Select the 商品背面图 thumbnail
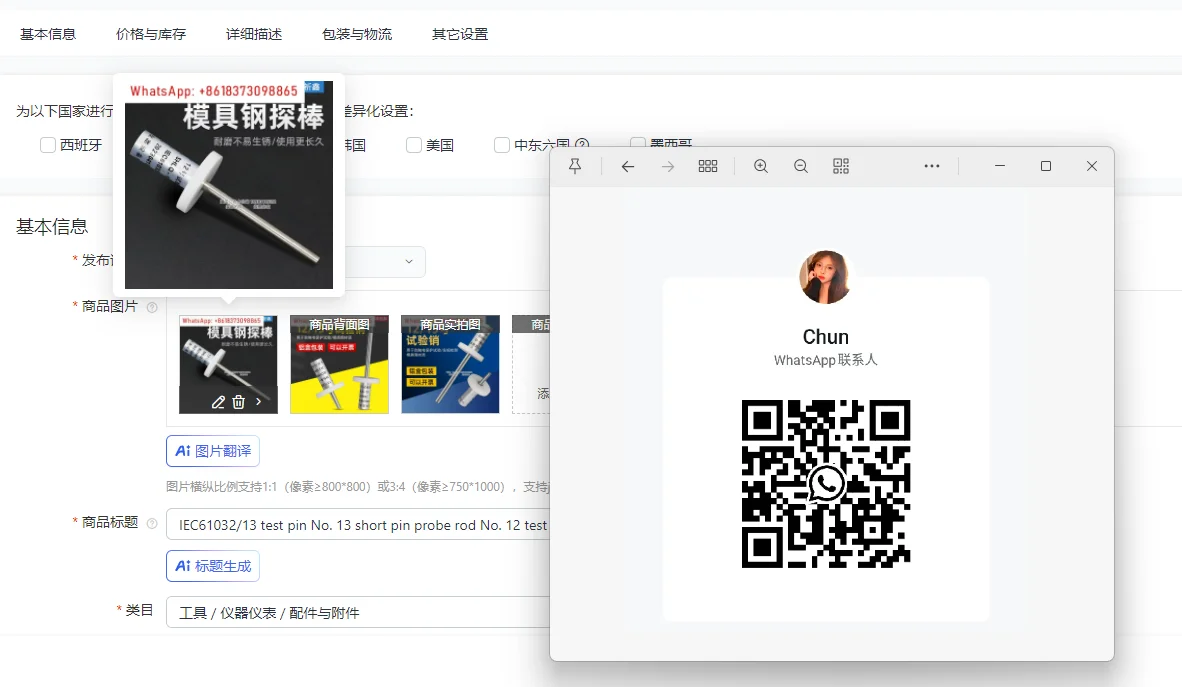 click(339, 365)
